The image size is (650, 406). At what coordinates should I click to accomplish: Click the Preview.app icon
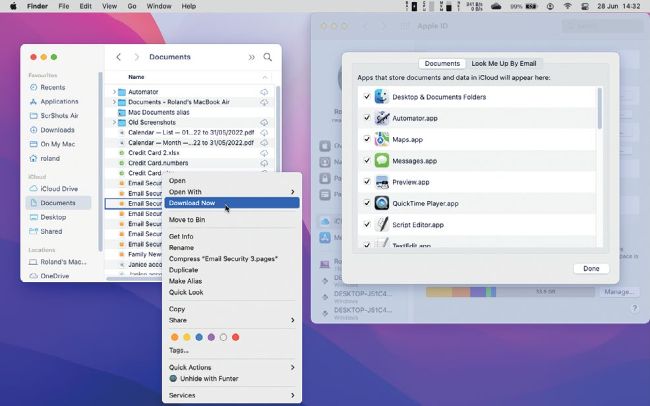pyautogui.click(x=381, y=182)
